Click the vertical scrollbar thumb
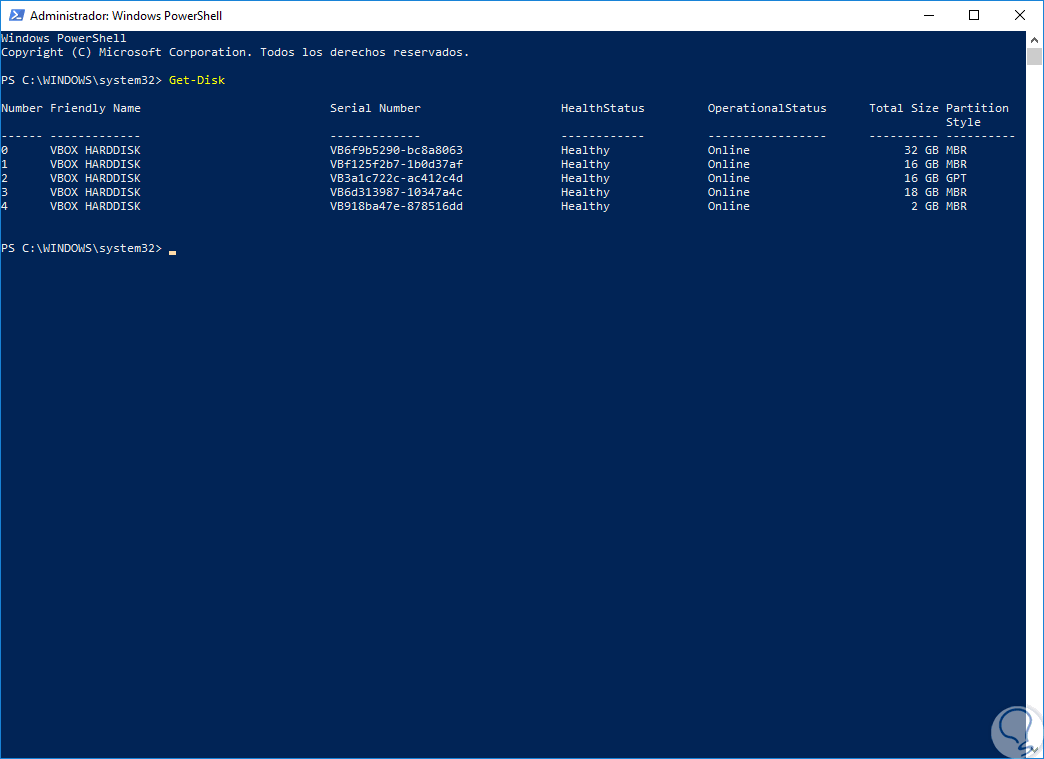The image size is (1044, 759). click(1034, 56)
